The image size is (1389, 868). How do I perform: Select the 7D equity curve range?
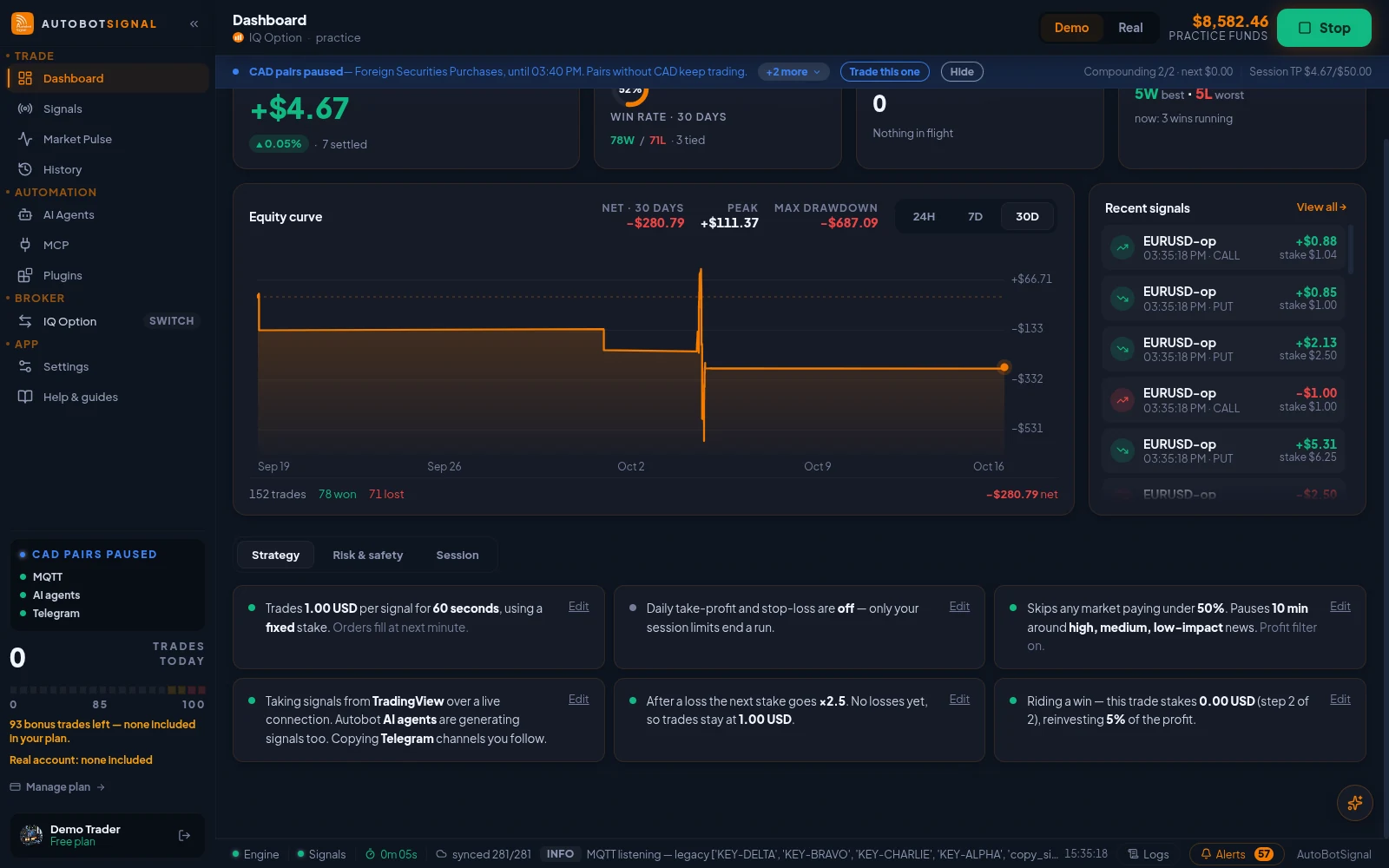975,217
